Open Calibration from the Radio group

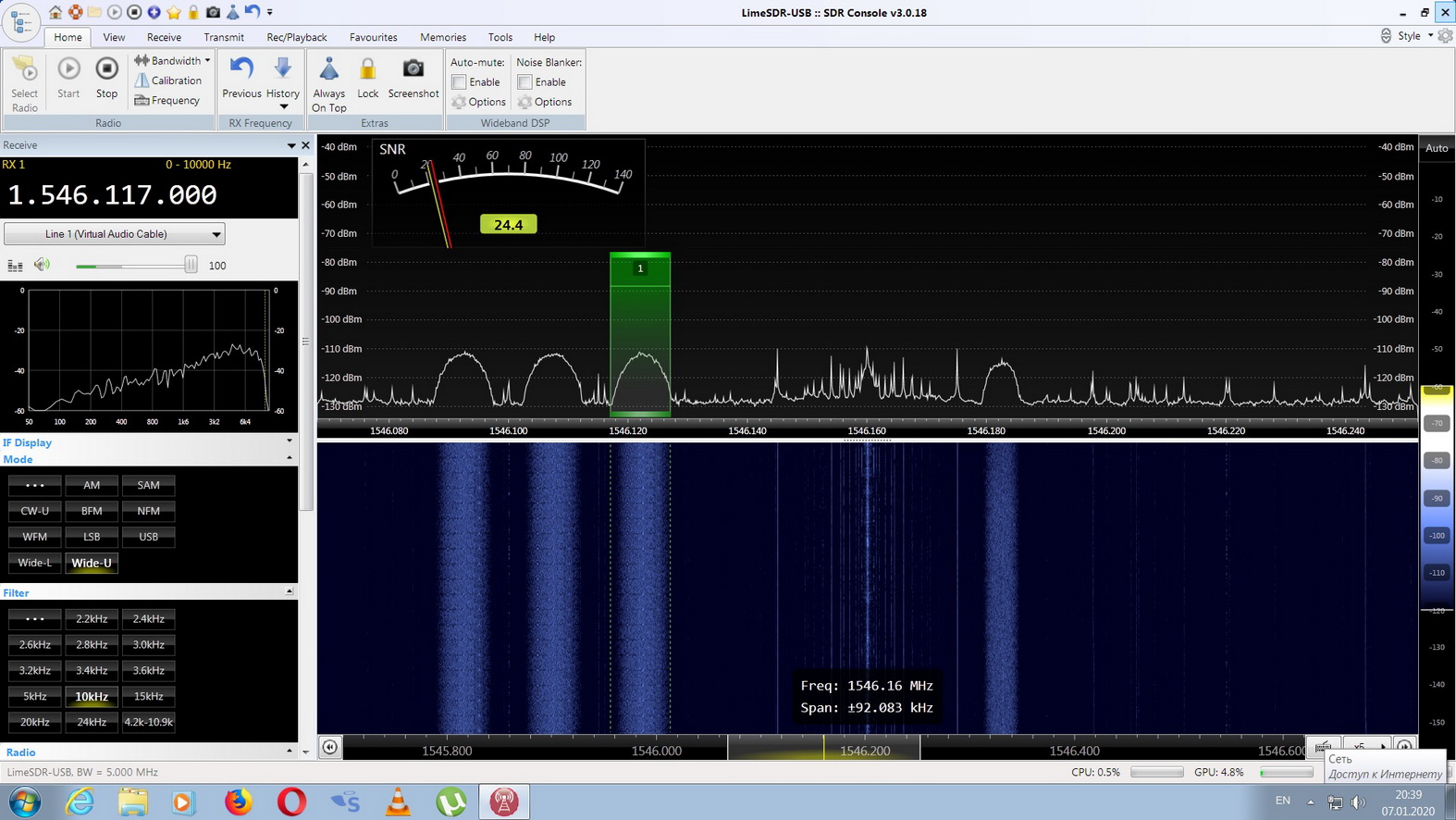coord(168,81)
